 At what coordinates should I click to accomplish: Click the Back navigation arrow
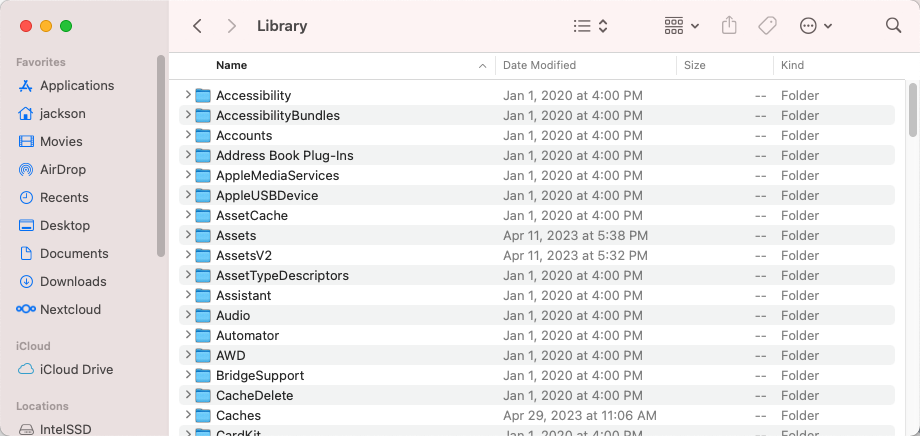[197, 26]
